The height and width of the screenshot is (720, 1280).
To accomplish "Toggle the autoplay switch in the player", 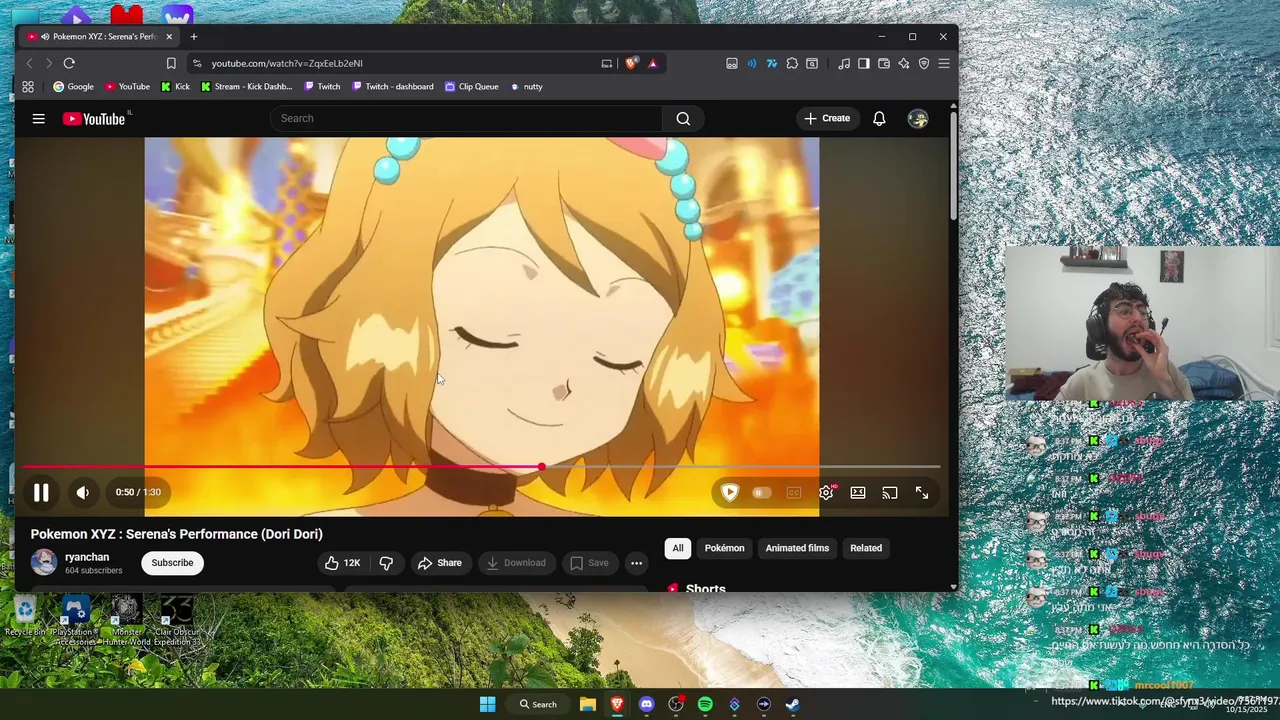I will [x=762, y=492].
